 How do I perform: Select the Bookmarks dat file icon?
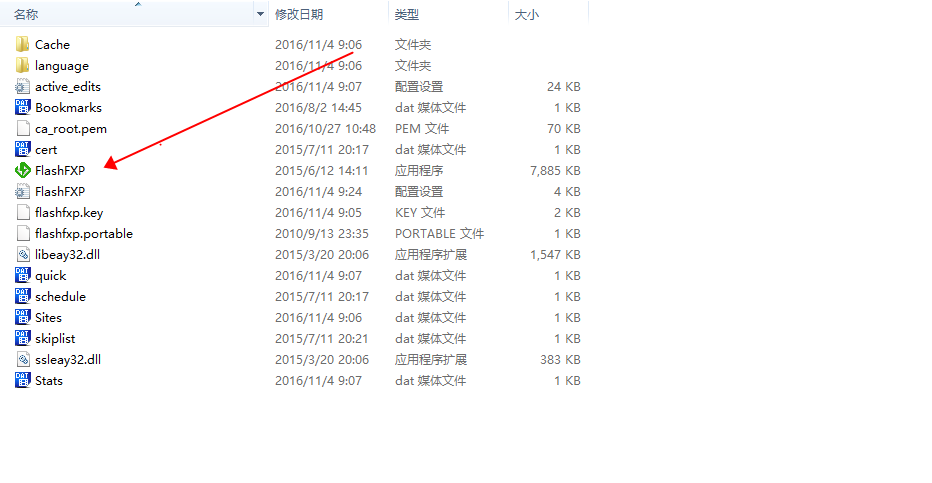tap(23, 108)
